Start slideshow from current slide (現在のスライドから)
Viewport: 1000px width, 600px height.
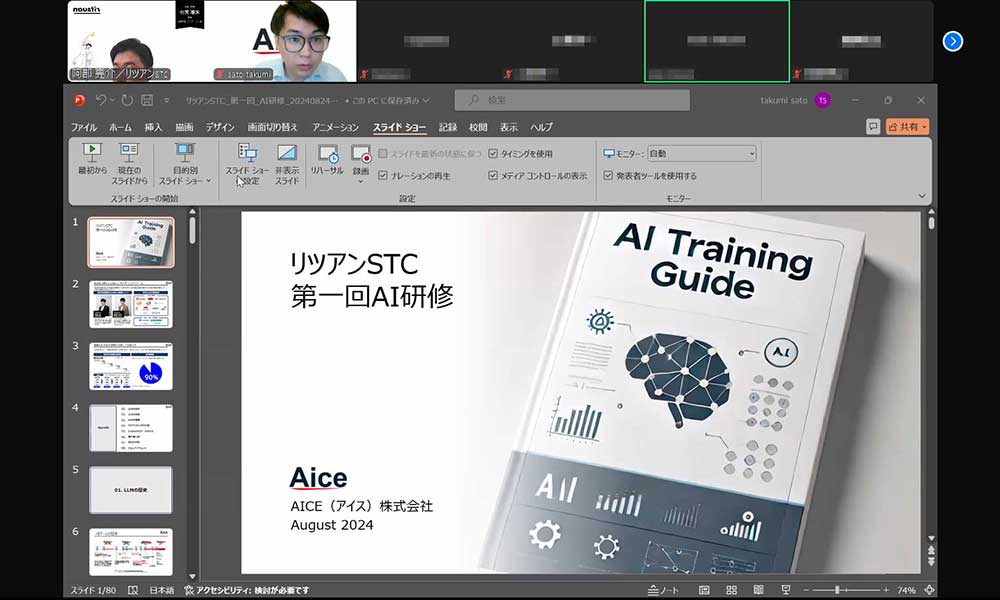tap(129, 163)
